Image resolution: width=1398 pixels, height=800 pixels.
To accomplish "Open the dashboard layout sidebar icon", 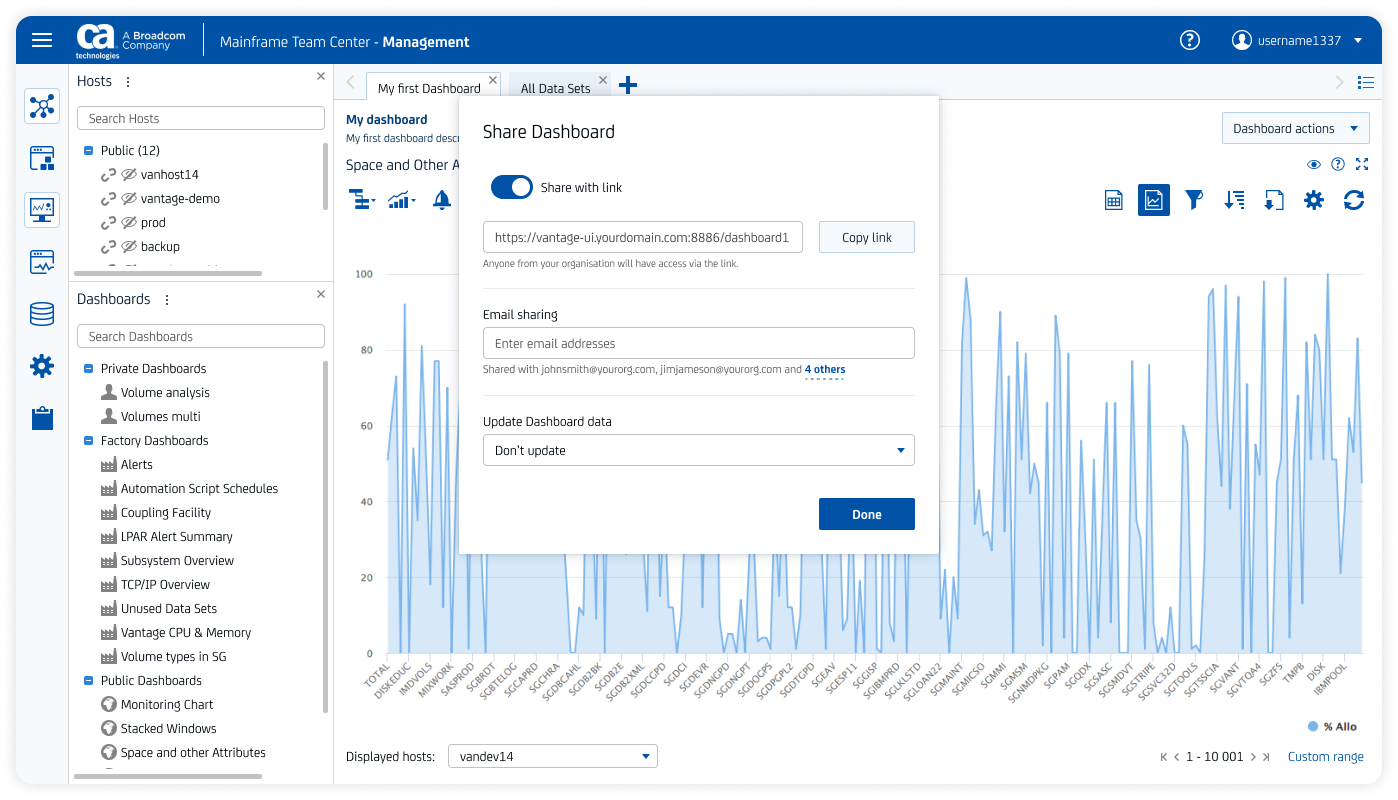I will (x=42, y=158).
